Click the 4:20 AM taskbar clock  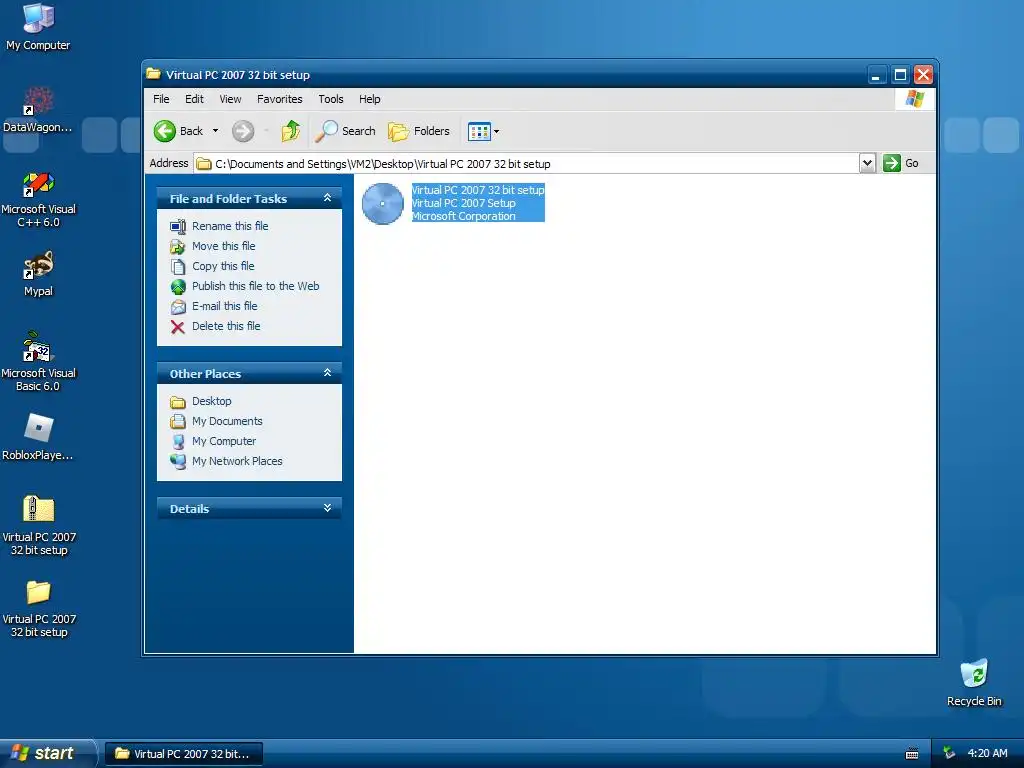[987, 753]
